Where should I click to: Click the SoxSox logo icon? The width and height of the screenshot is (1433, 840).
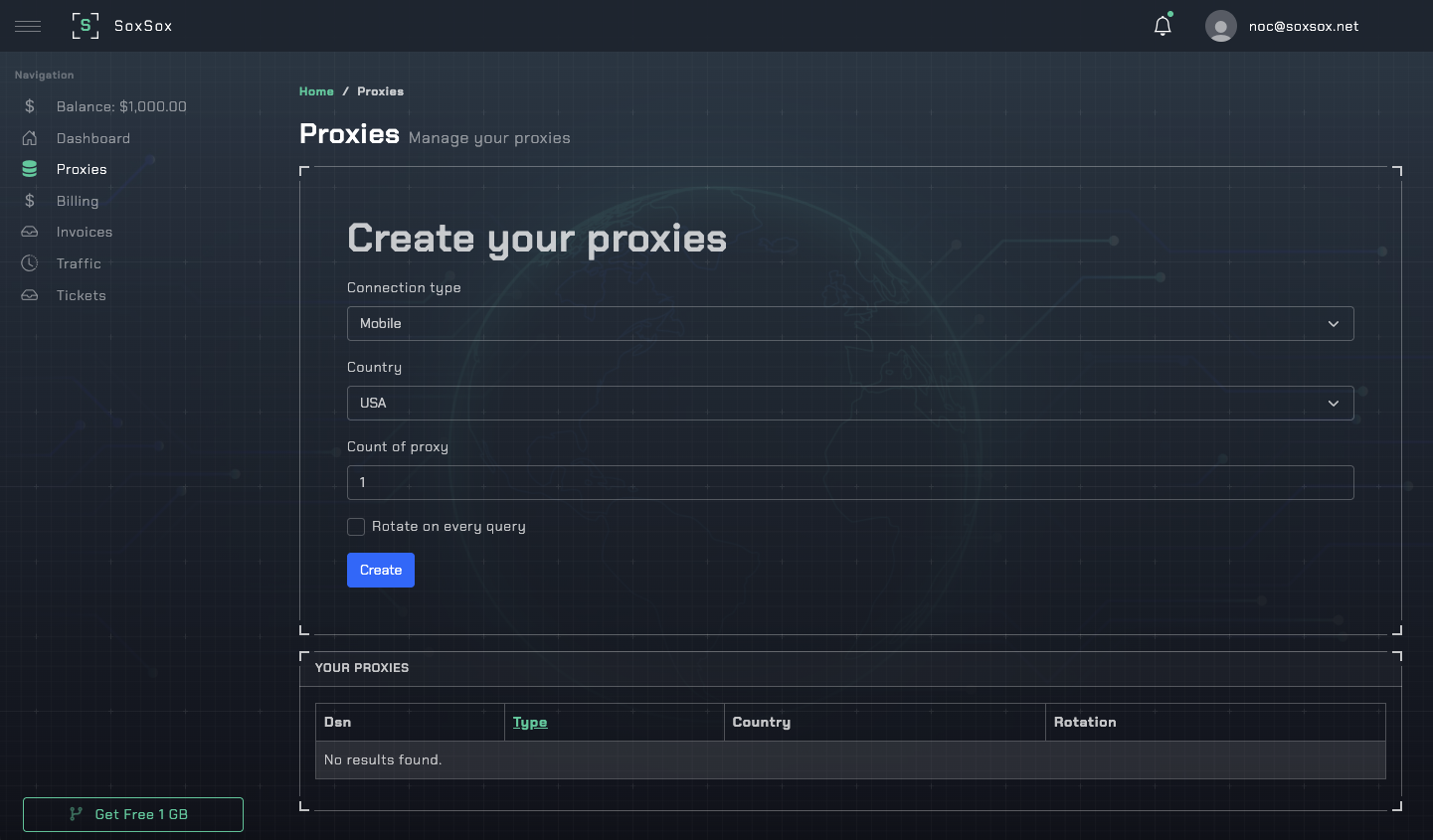pyautogui.click(x=86, y=26)
